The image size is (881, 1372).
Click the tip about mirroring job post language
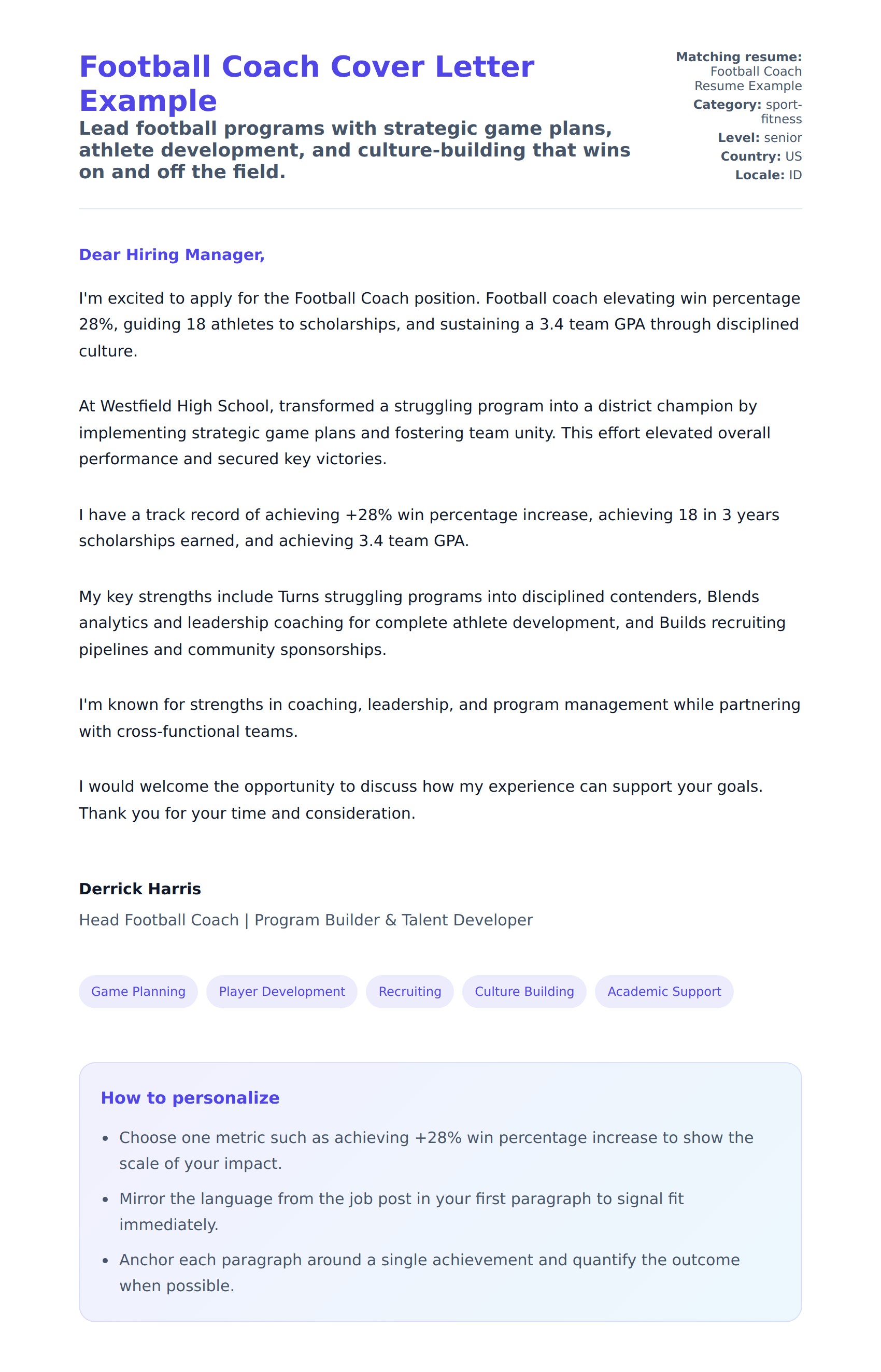[401, 1211]
